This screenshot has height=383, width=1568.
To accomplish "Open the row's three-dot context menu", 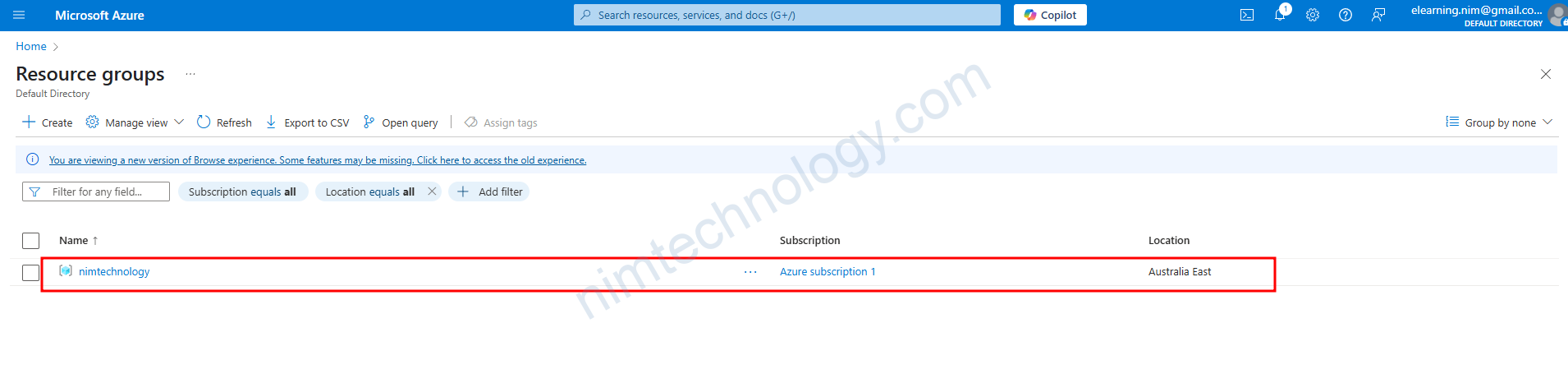I will (750, 272).
